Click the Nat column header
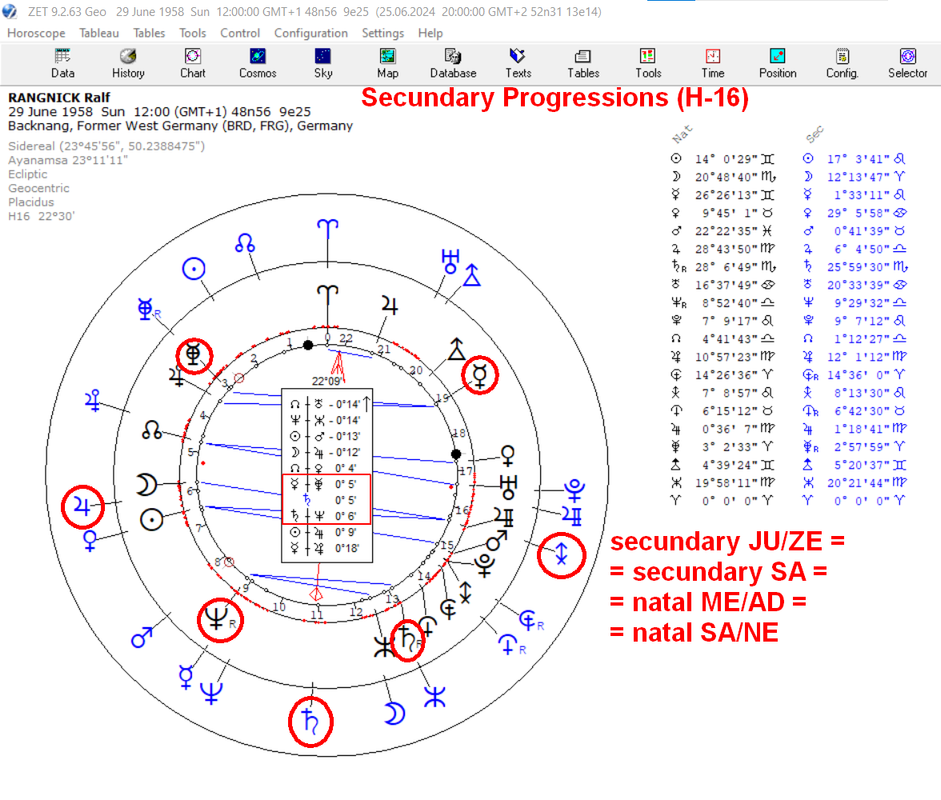The image size is (941, 800). click(682, 134)
